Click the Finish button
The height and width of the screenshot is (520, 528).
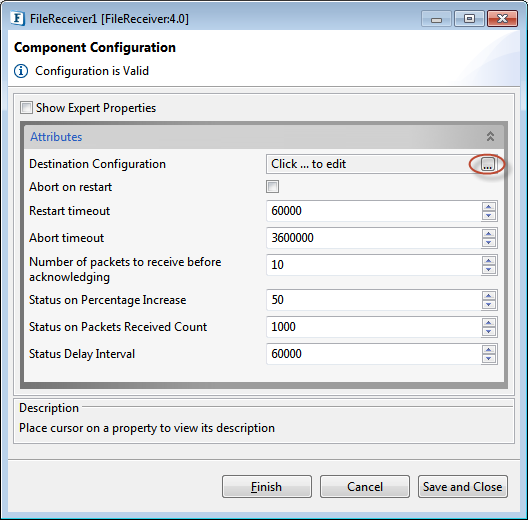pos(267,487)
